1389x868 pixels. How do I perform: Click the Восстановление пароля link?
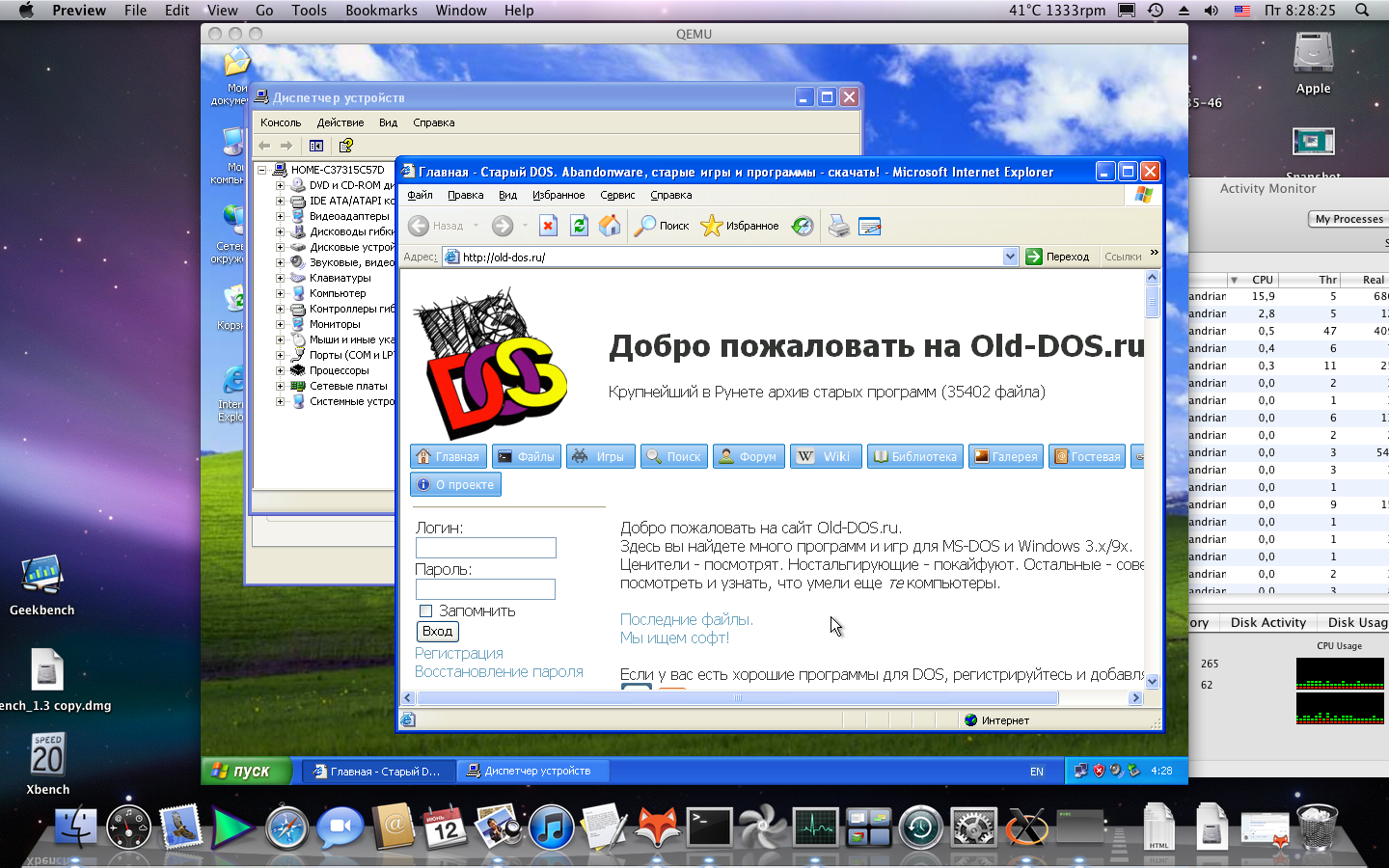[x=499, y=672]
